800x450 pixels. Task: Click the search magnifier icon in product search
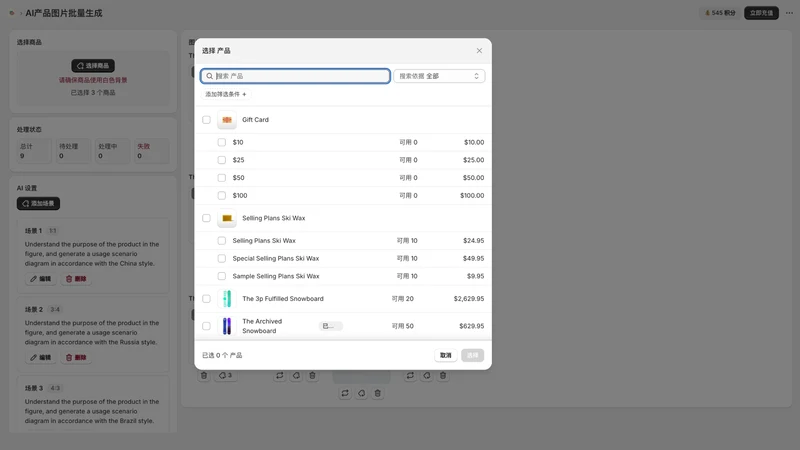point(209,76)
